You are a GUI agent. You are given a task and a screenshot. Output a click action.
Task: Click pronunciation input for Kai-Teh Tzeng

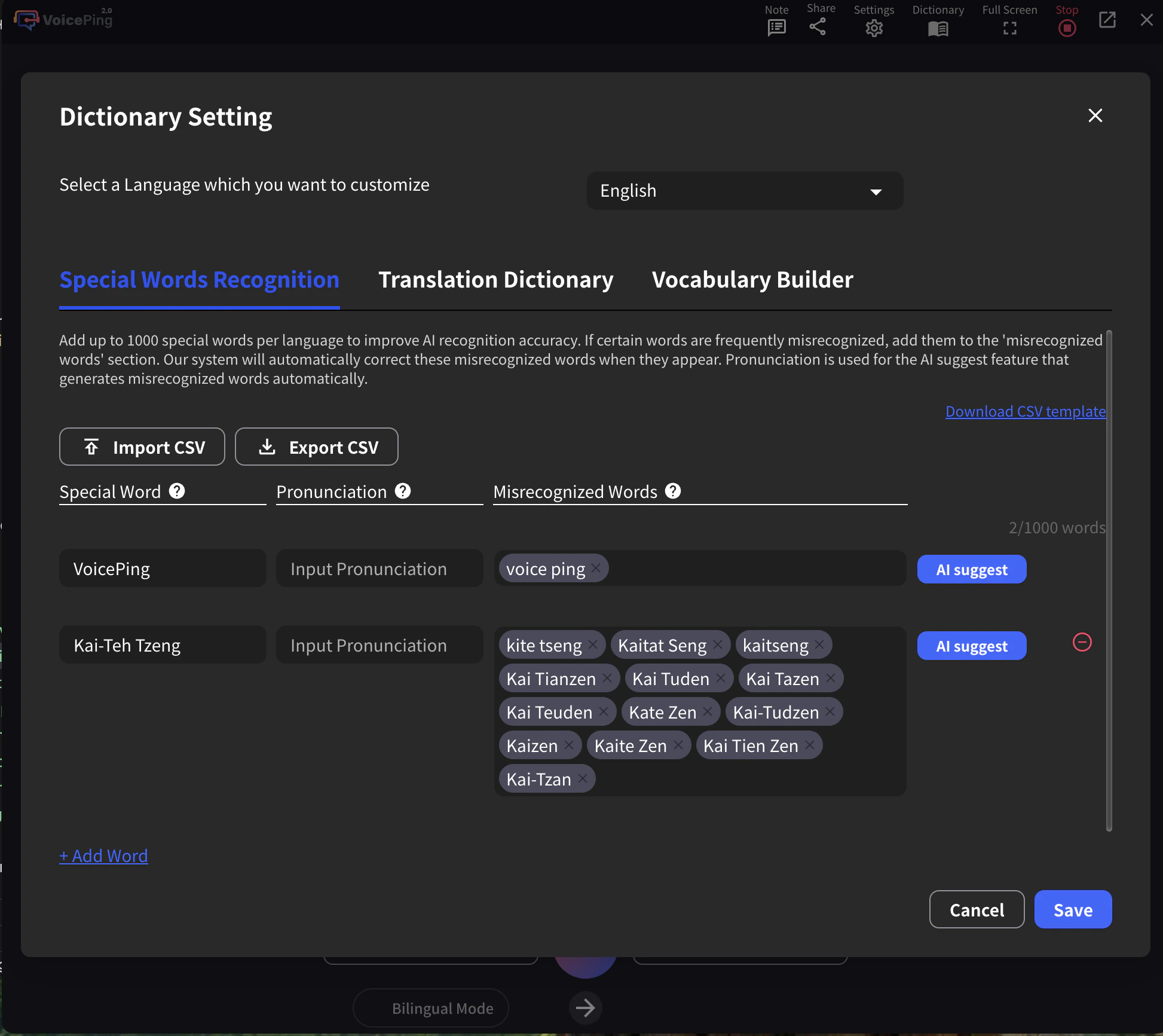tap(379, 645)
